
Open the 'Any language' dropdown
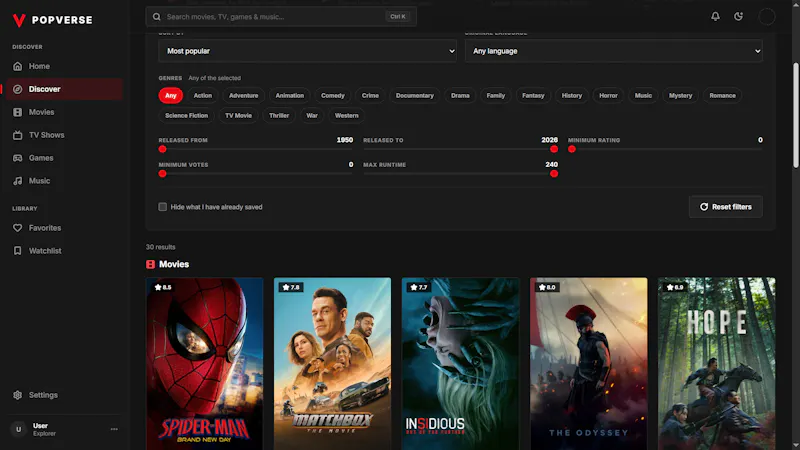(x=613, y=51)
